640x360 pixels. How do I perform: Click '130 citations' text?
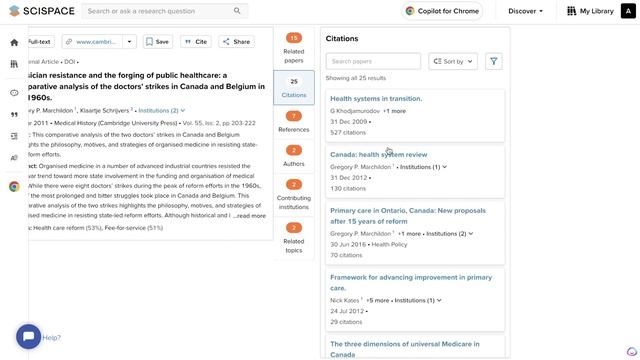click(348, 189)
